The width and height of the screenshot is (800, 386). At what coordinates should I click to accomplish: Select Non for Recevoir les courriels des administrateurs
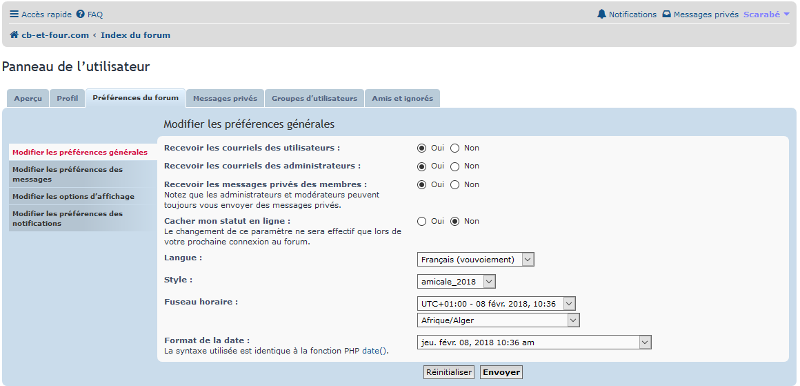point(455,166)
